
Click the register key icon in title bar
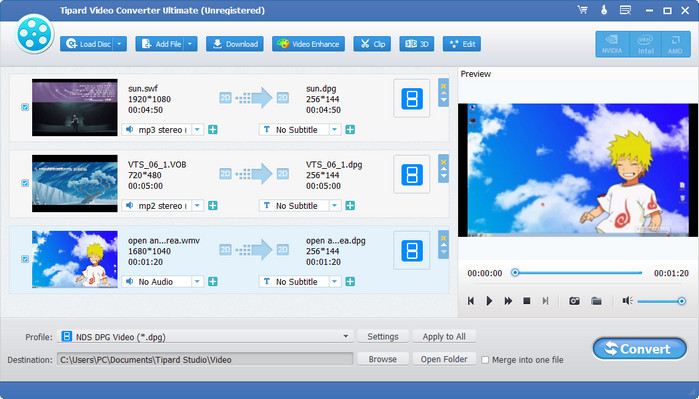tap(604, 10)
